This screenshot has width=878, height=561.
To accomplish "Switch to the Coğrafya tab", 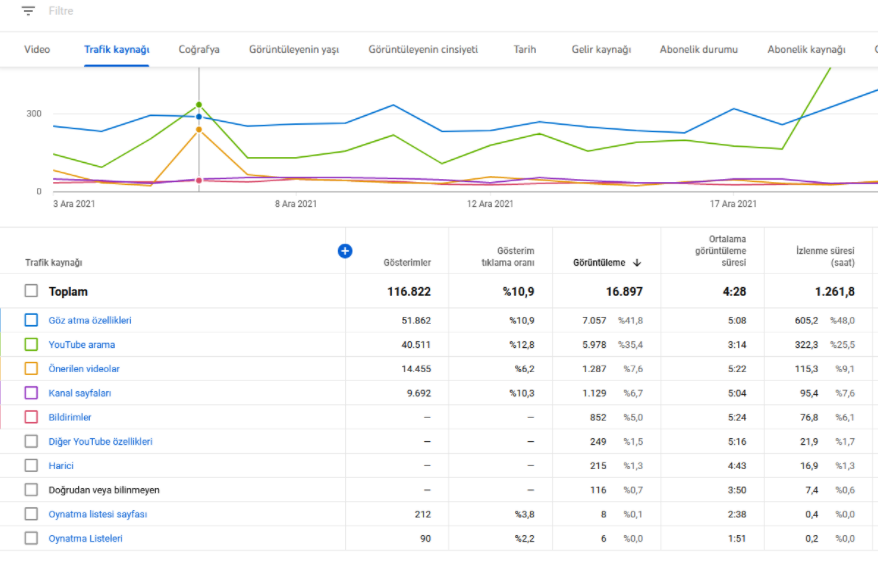I will pos(199,49).
